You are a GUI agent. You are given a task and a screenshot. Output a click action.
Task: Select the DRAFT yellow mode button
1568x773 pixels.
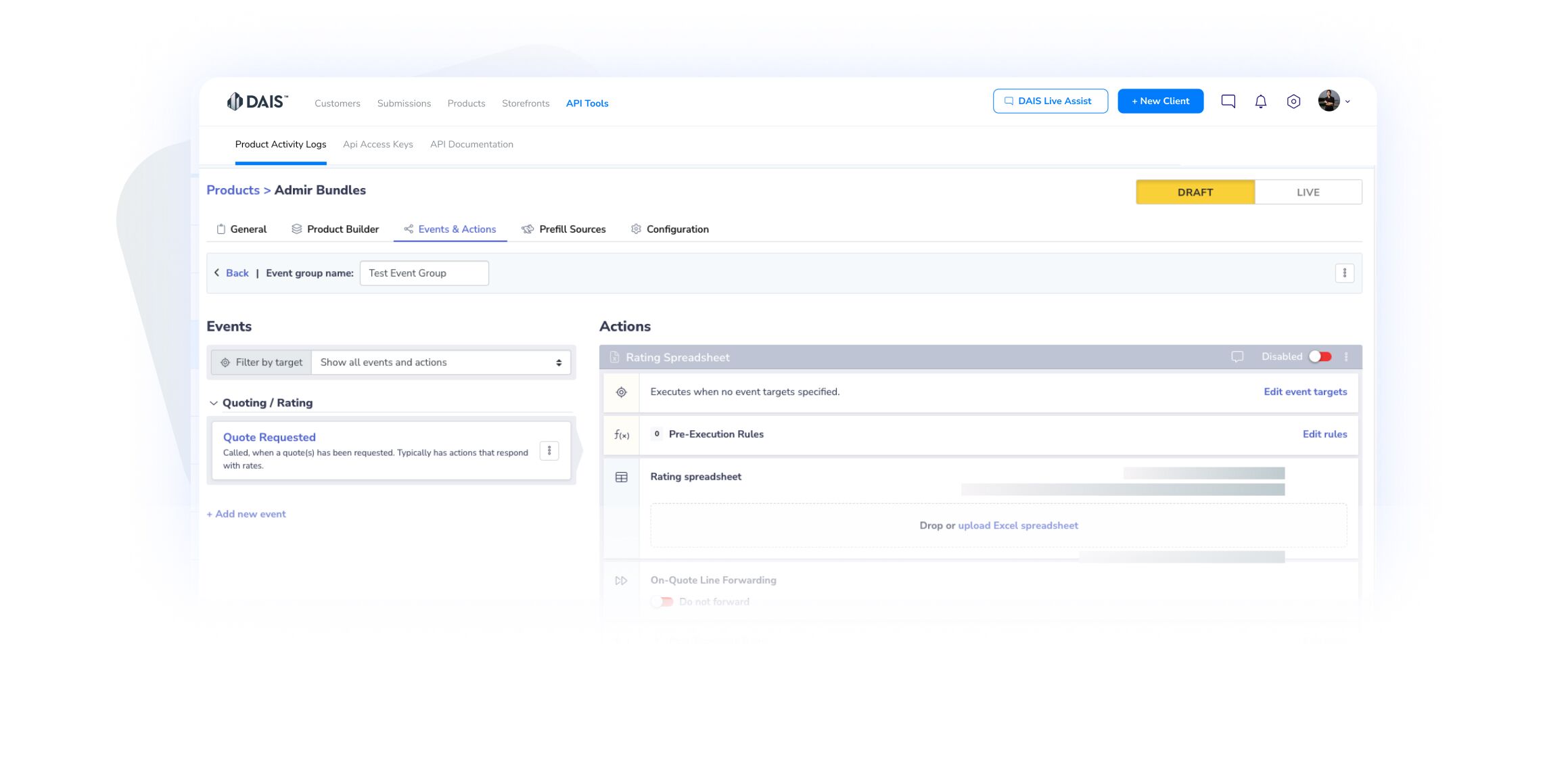[x=1195, y=192]
